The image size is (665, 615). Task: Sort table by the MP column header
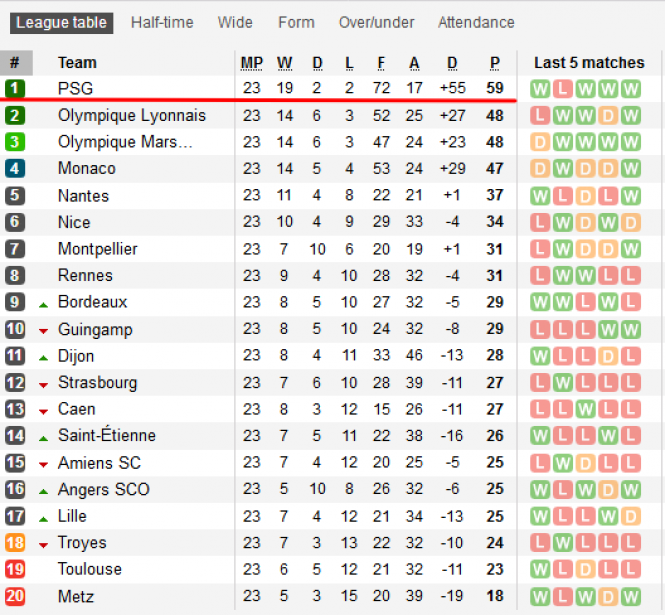pyautogui.click(x=251, y=63)
